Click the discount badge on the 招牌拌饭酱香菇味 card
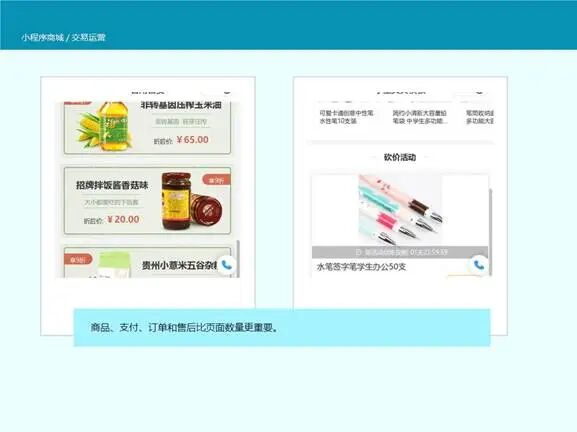 pos(217,180)
